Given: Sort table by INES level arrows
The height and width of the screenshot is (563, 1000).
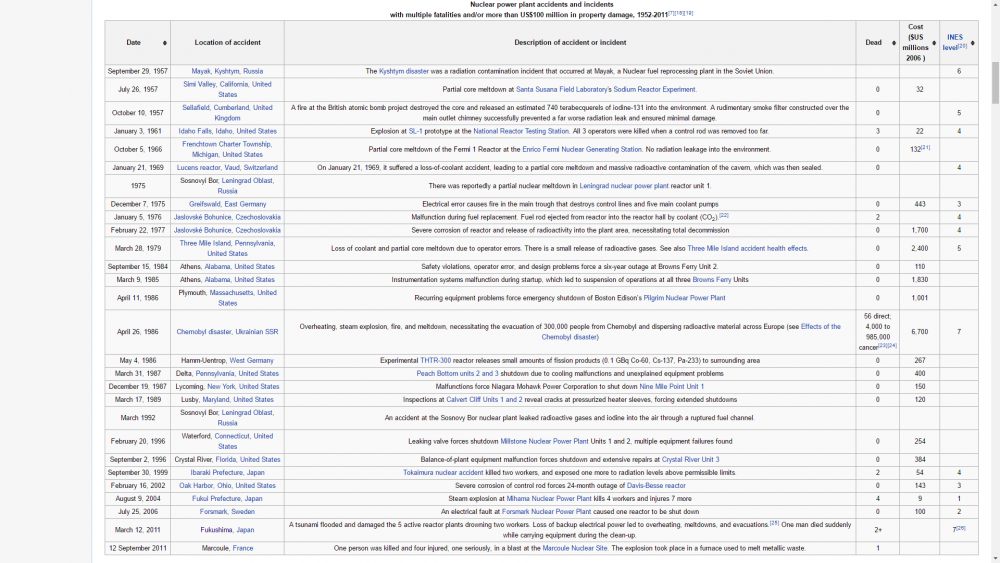Looking at the screenshot, I should [x=973, y=43].
